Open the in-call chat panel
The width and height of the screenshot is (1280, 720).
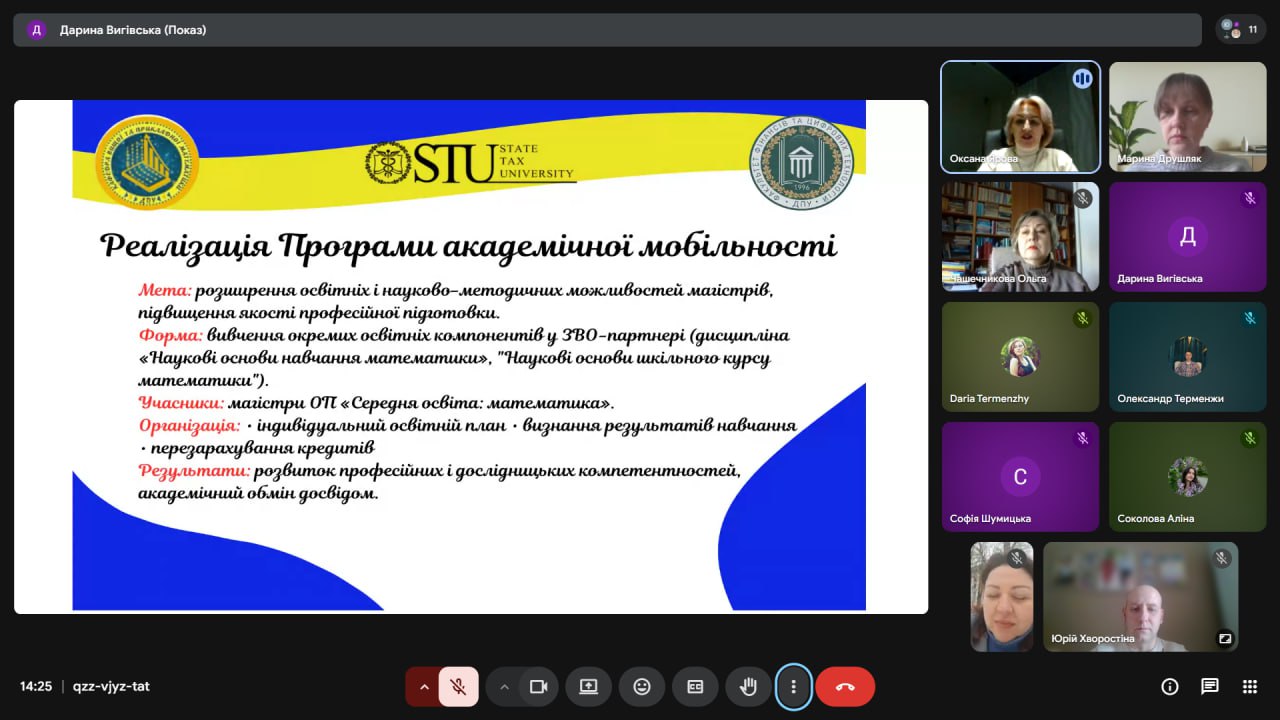pyautogui.click(x=1209, y=686)
